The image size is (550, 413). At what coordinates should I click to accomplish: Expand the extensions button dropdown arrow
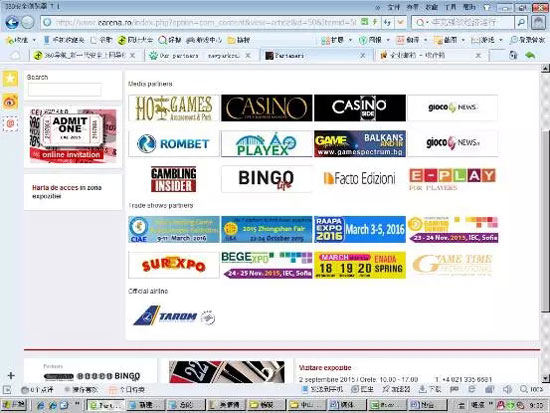350,40
